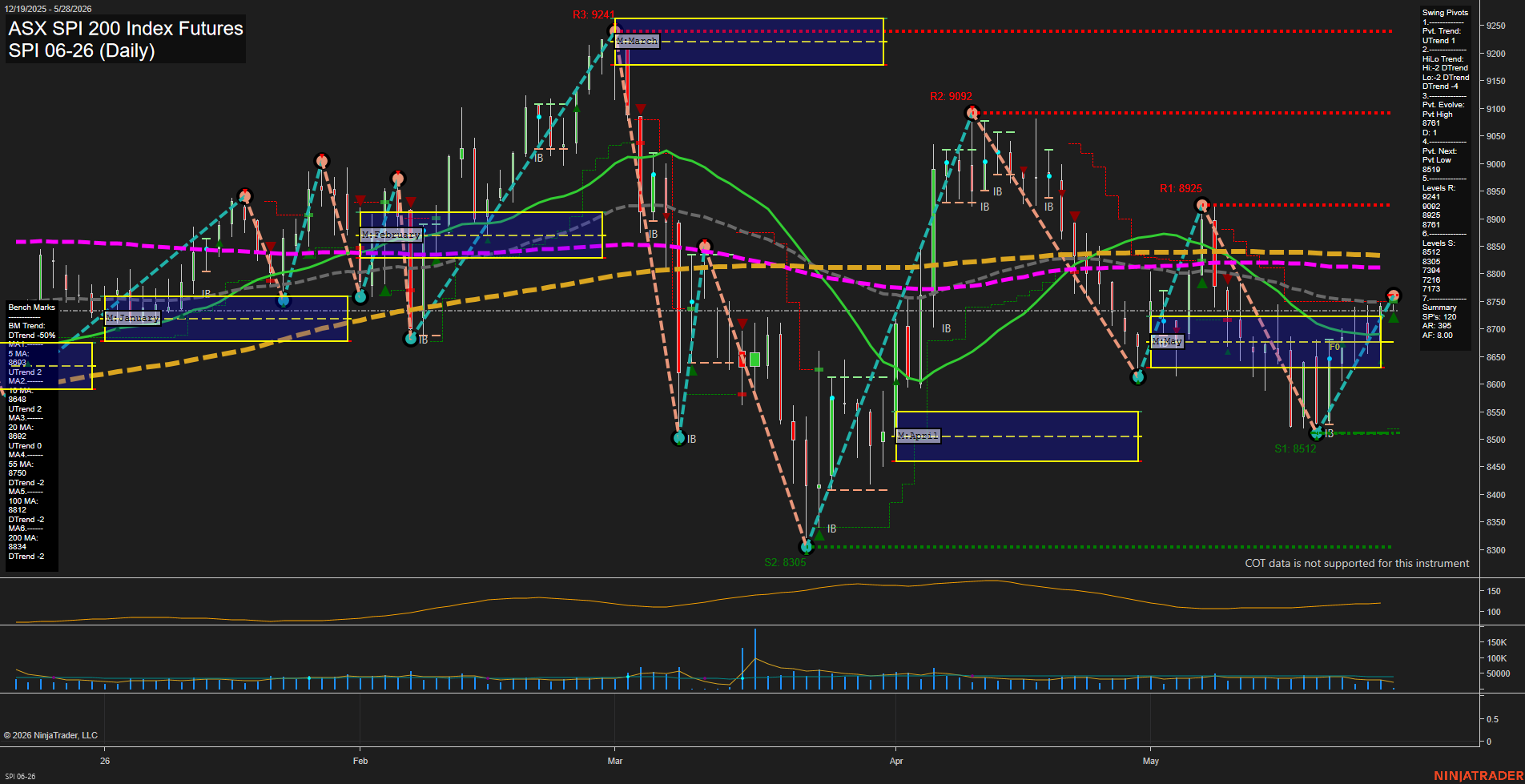Click the ASX SPI 200 Index Futures title
The width and height of the screenshot is (1525, 784).
point(126,29)
